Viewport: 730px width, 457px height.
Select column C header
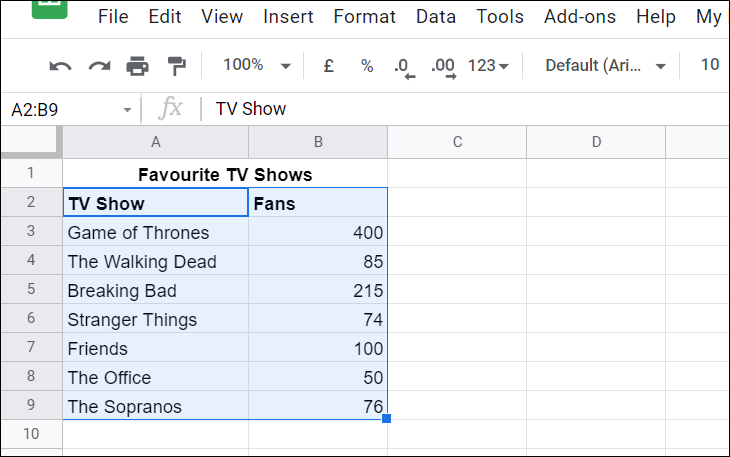coord(457,142)
